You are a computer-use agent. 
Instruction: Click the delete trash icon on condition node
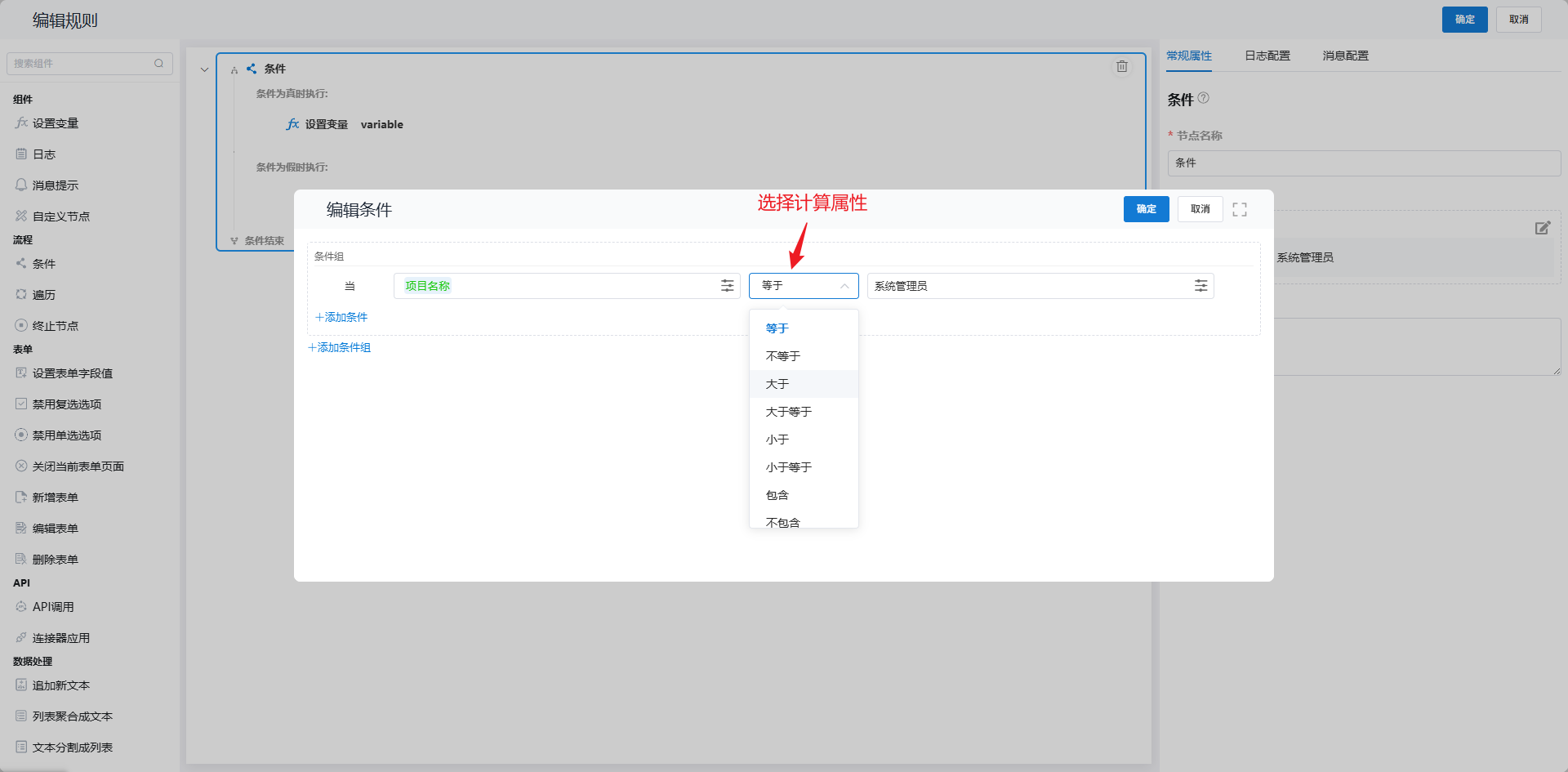(1122, 67)
